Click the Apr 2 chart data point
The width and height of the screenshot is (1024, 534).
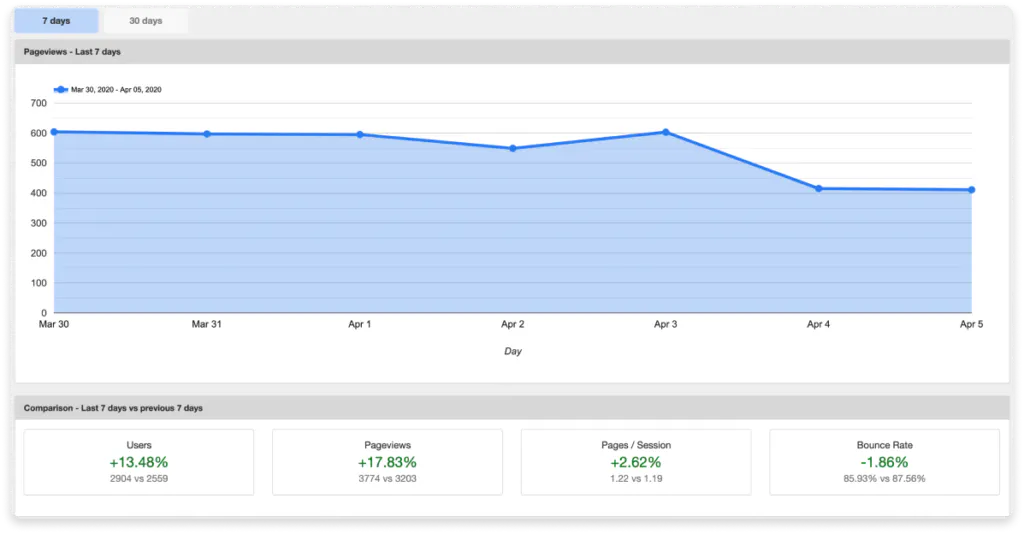click(x=513, y=148)
